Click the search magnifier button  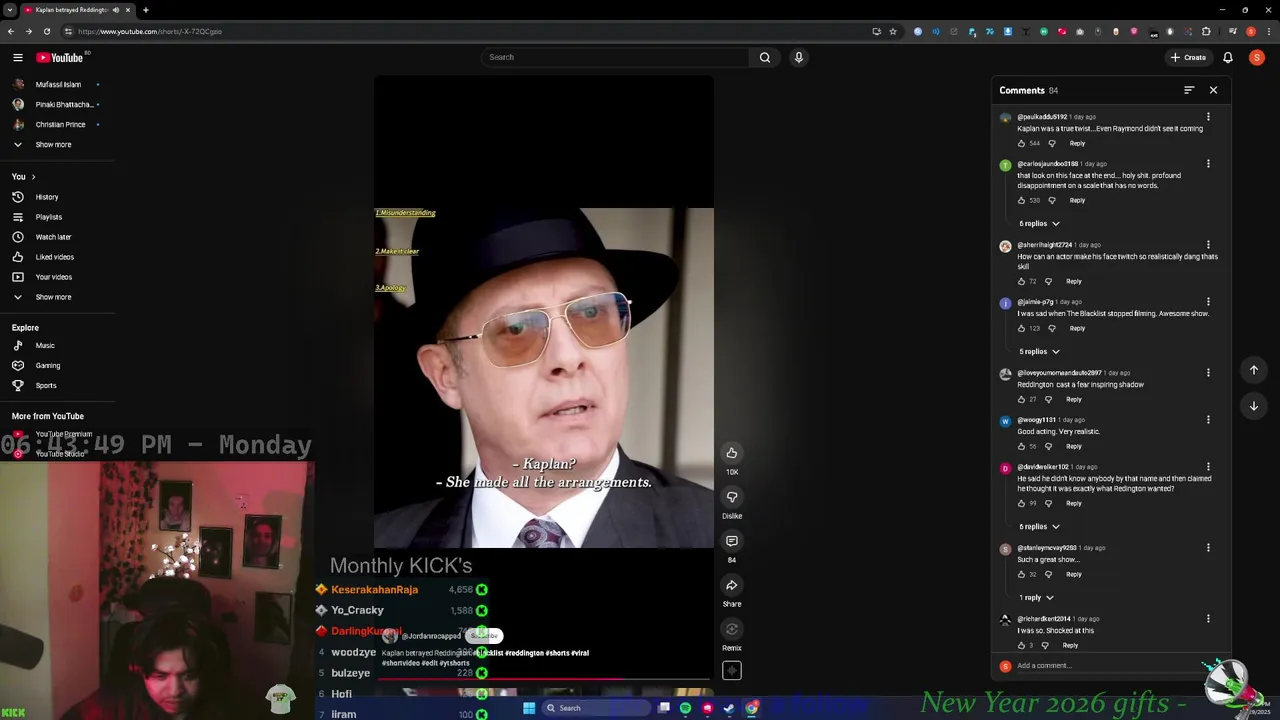pyautogui.click(x=765, y=57)
